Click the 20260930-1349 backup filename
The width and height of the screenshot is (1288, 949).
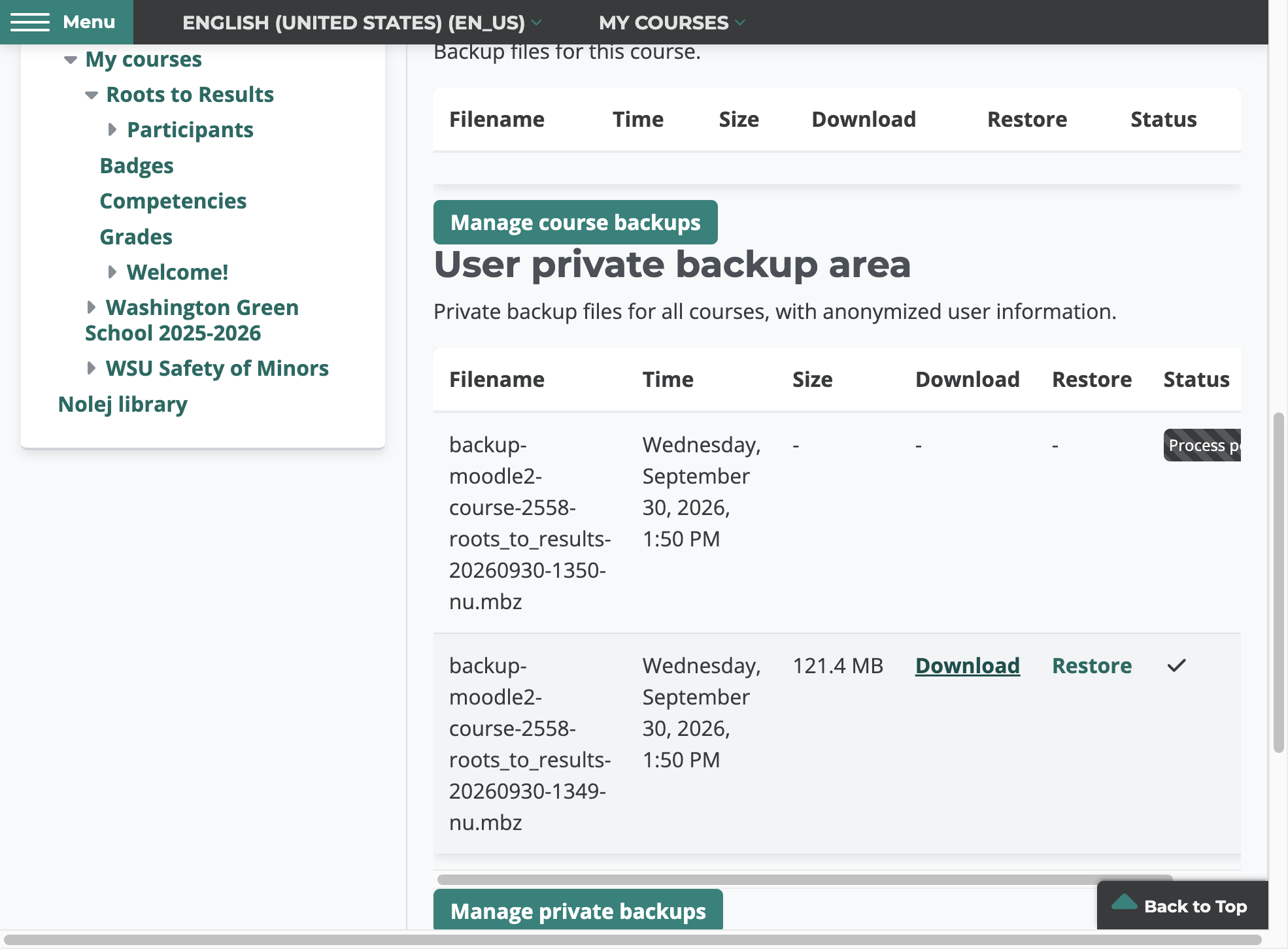coord(530,744)
